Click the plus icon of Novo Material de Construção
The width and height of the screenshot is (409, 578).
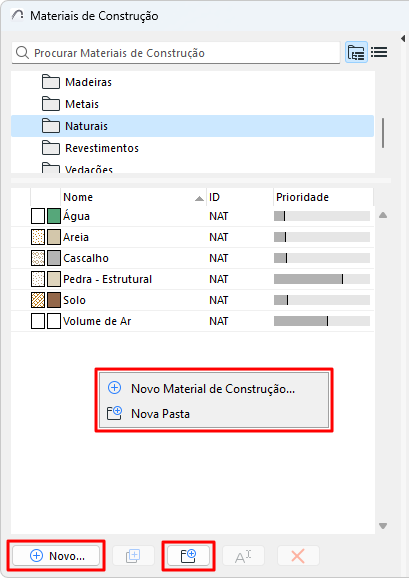tap(114, 388)
